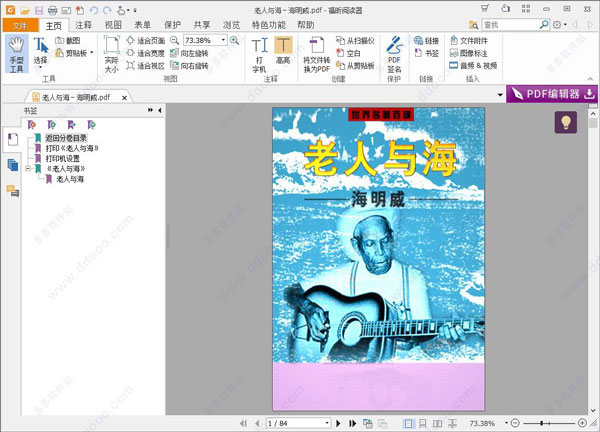Switch to the Comment (注释) ribbon tab
This screenshot has height=432, width=600.
(83, 25)
